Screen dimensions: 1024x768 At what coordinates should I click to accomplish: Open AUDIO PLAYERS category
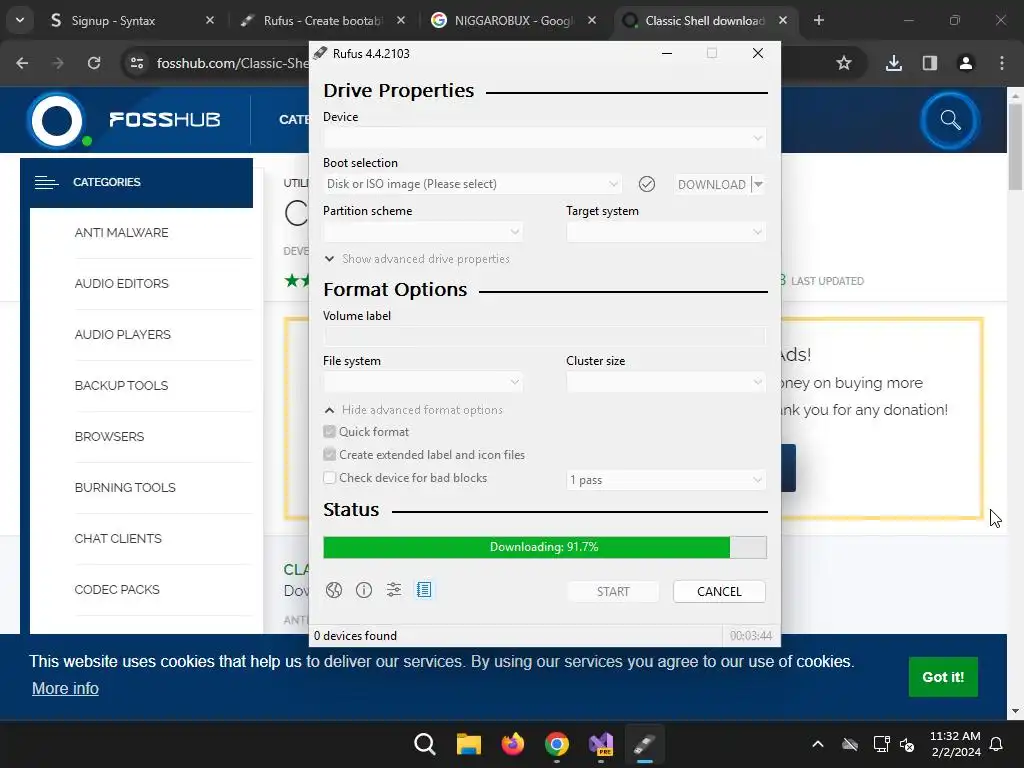pos(122,334)
